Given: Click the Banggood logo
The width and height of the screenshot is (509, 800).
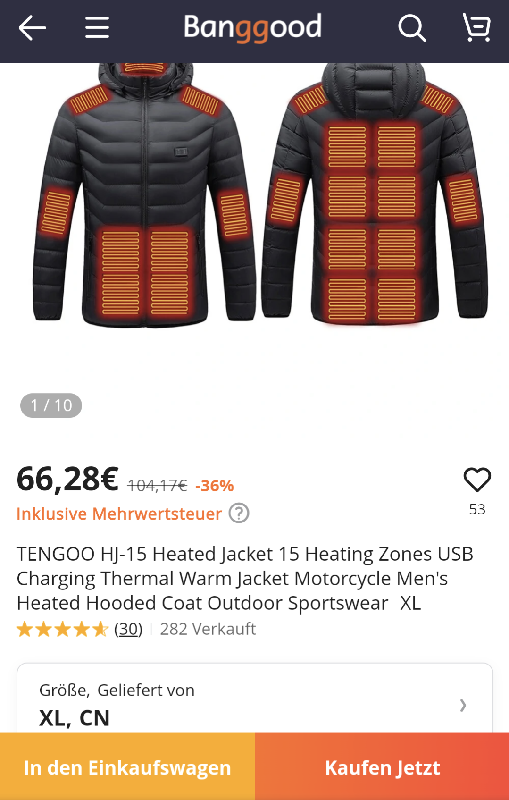Looking at the screenshot, I should click(252, 28).
